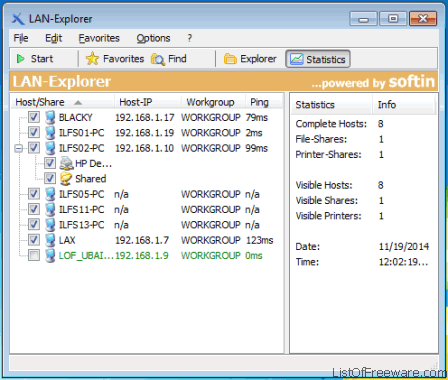448x380 pixels.
Task: Open the question mark help menu
Action: coord(189,38)
